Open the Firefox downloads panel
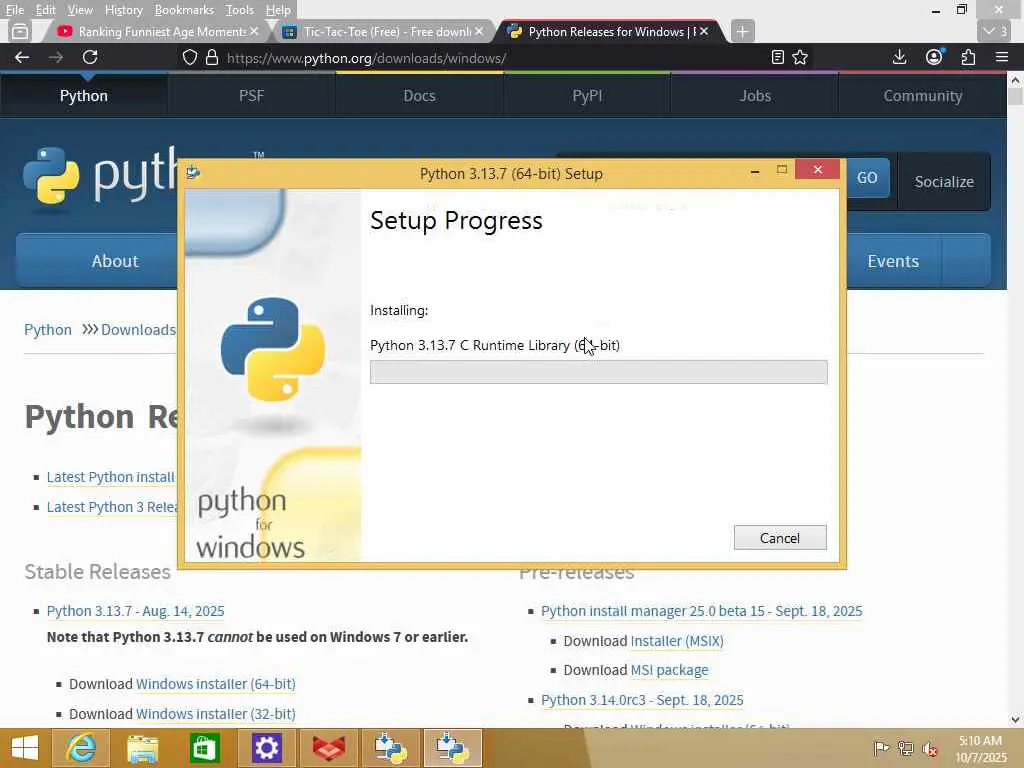 (x=899, y=57)
